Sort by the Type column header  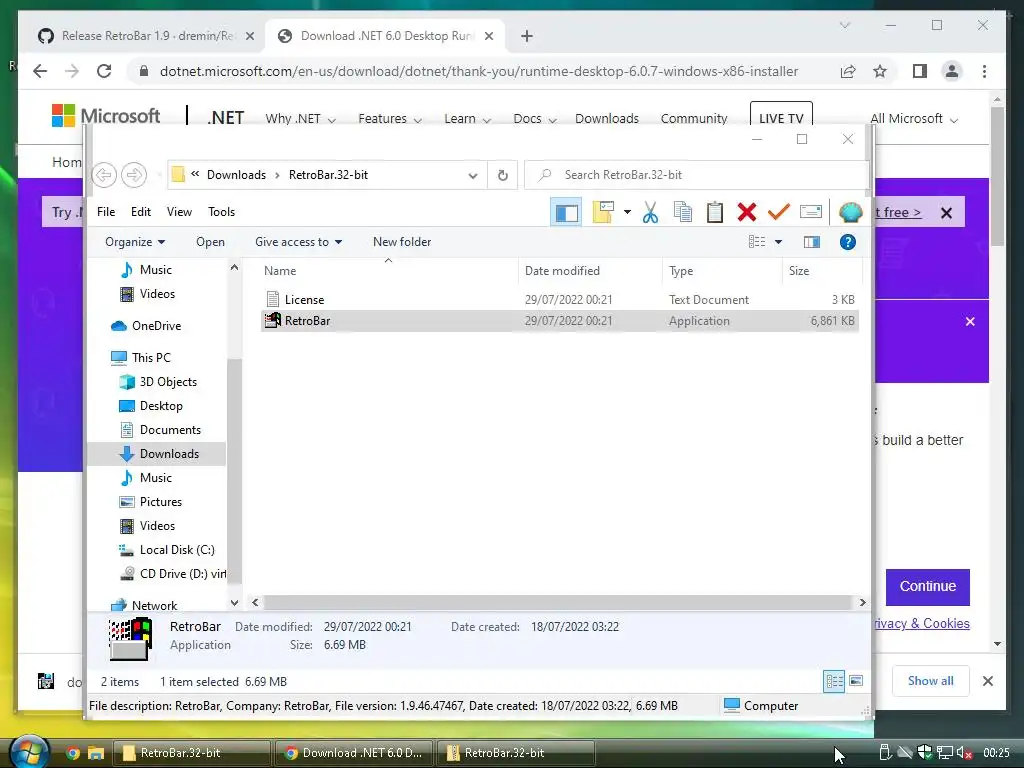point(681,270)
